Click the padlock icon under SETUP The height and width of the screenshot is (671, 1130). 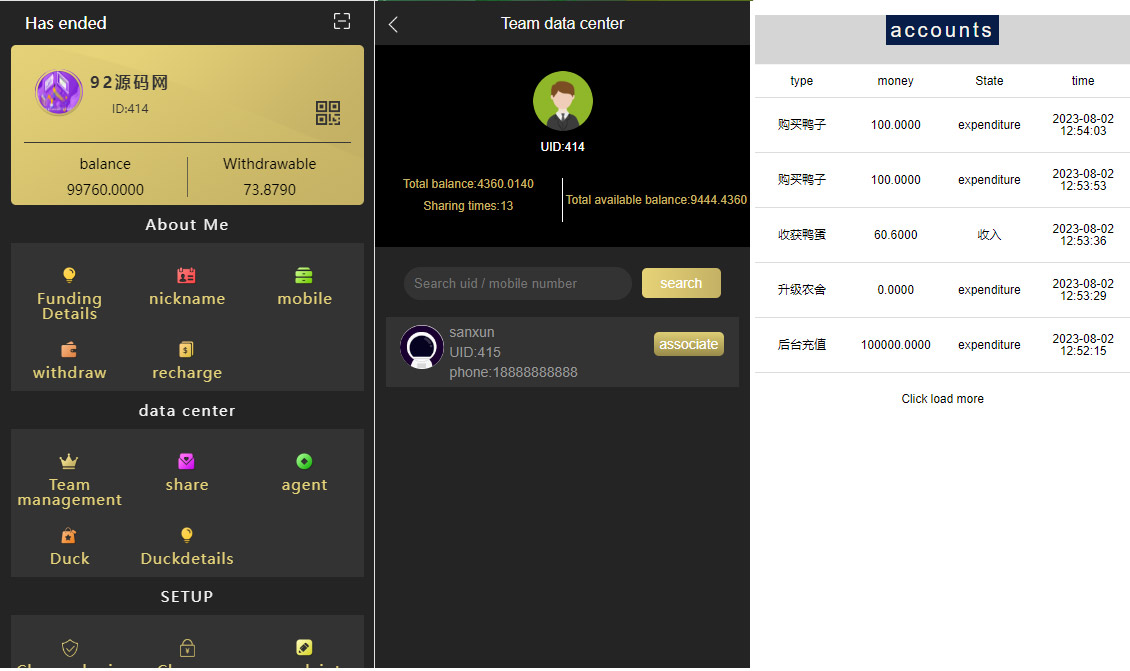(x=187, y=647)
